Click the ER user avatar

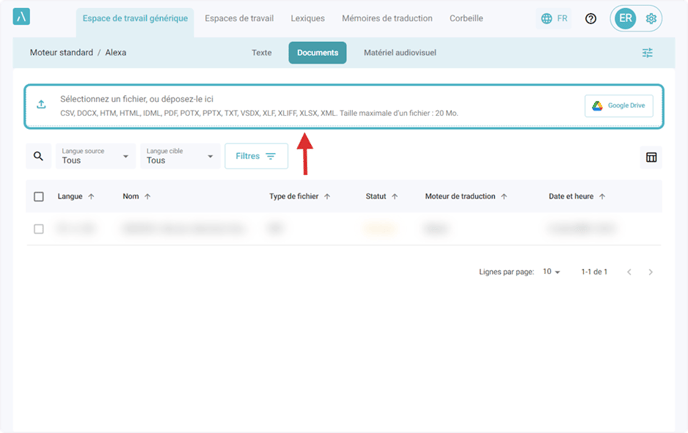click(x=626, y=18)
